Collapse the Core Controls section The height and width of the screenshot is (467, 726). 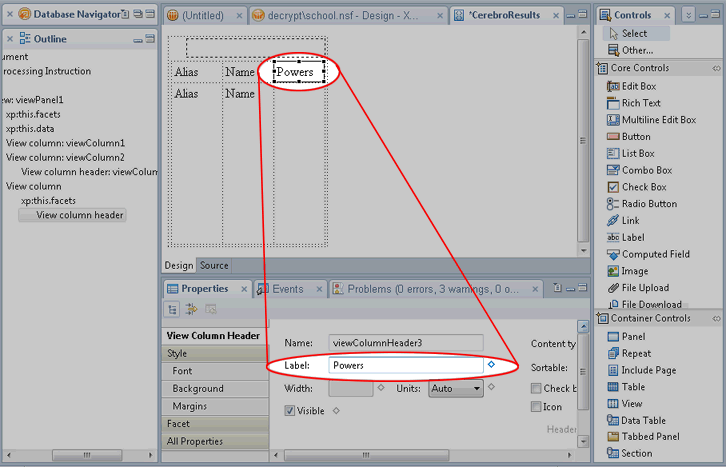pyautogui.click(x=716, y=68)
